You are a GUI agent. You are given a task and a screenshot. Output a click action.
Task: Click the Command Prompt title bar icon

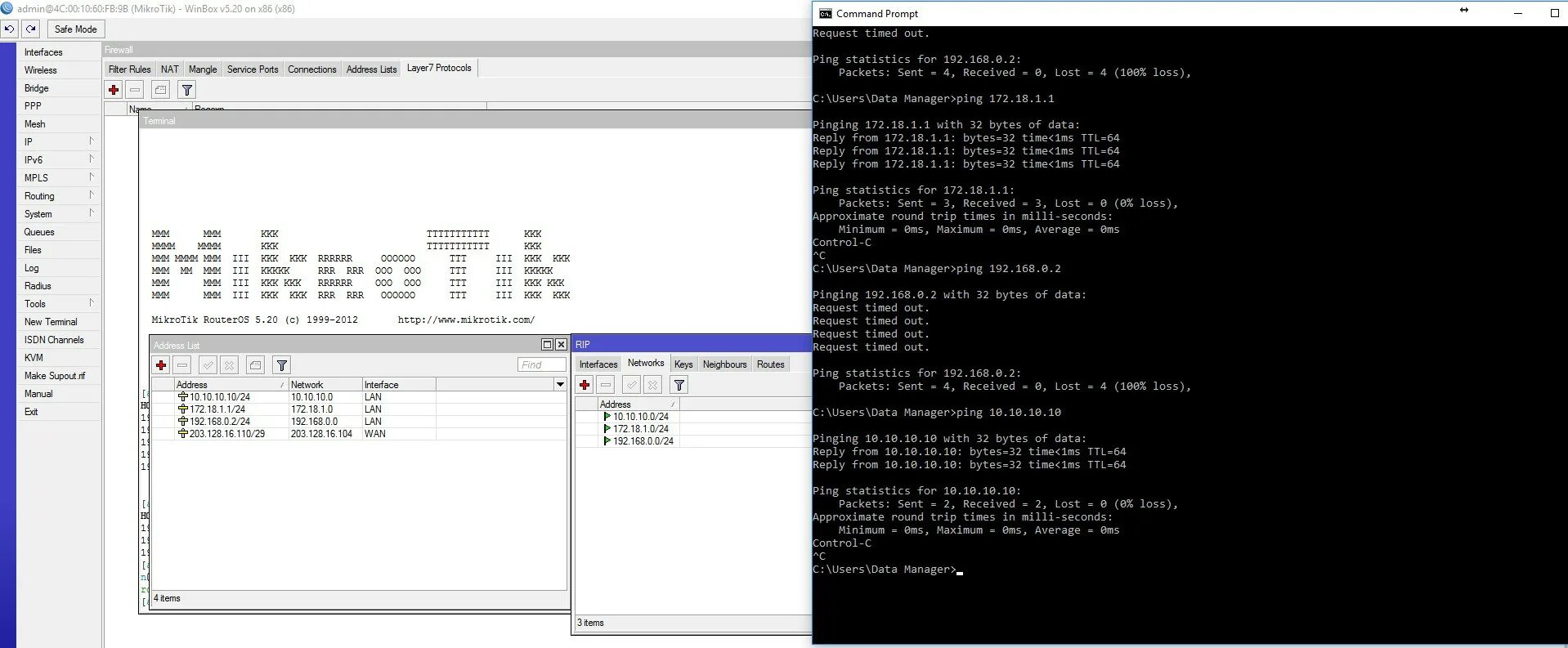click(x=826, y=14)
